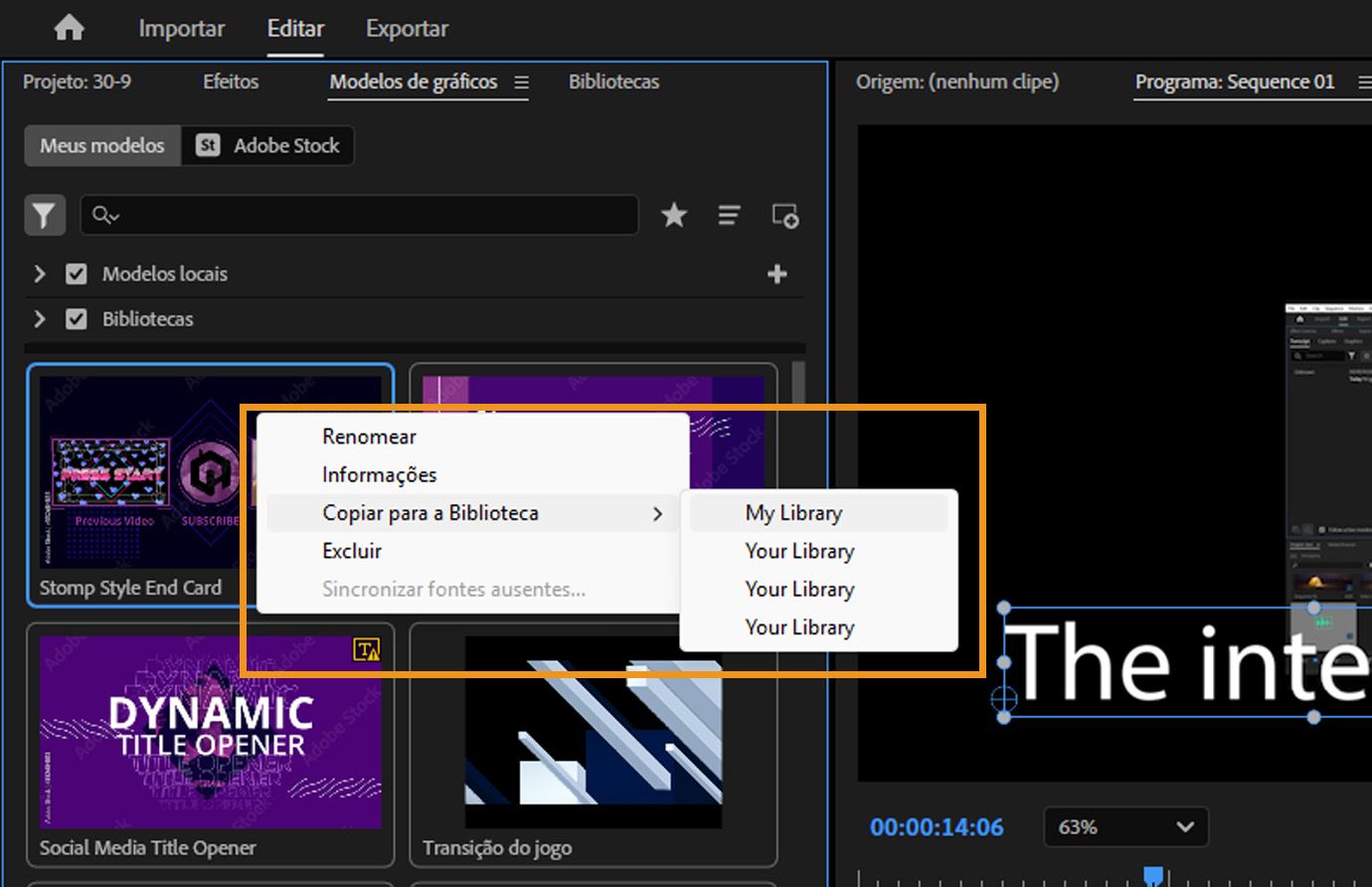Select the Transição do jogo template
This screenshot has width=1372, height=887.
594,745
